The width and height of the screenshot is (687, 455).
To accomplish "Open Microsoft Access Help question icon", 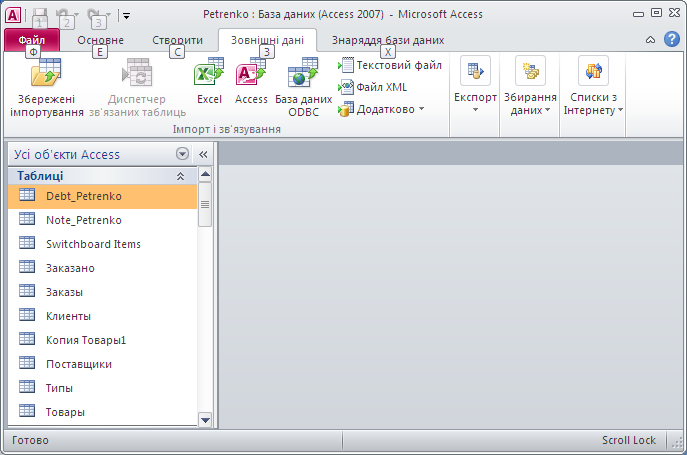I will click(672, 40).
